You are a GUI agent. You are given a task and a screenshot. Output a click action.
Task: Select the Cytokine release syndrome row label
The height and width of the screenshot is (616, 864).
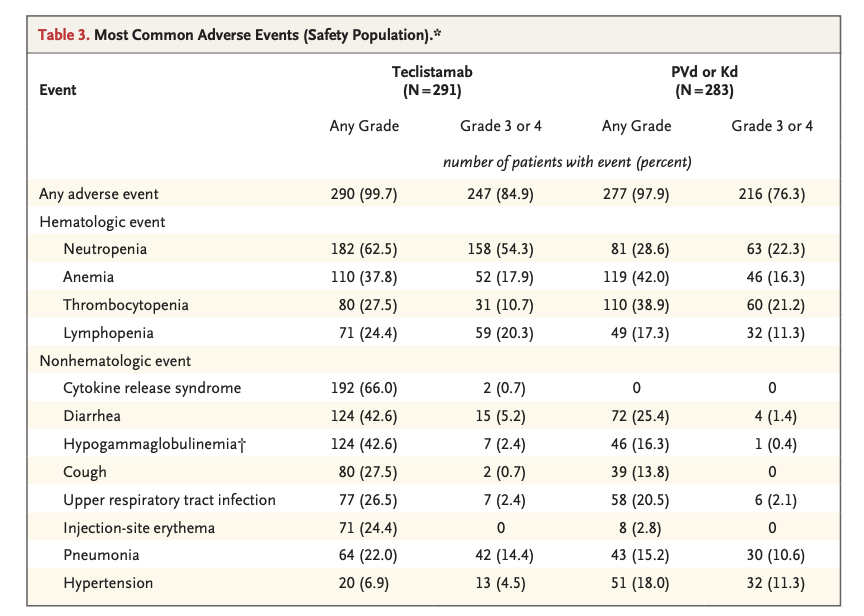(152, 388)
